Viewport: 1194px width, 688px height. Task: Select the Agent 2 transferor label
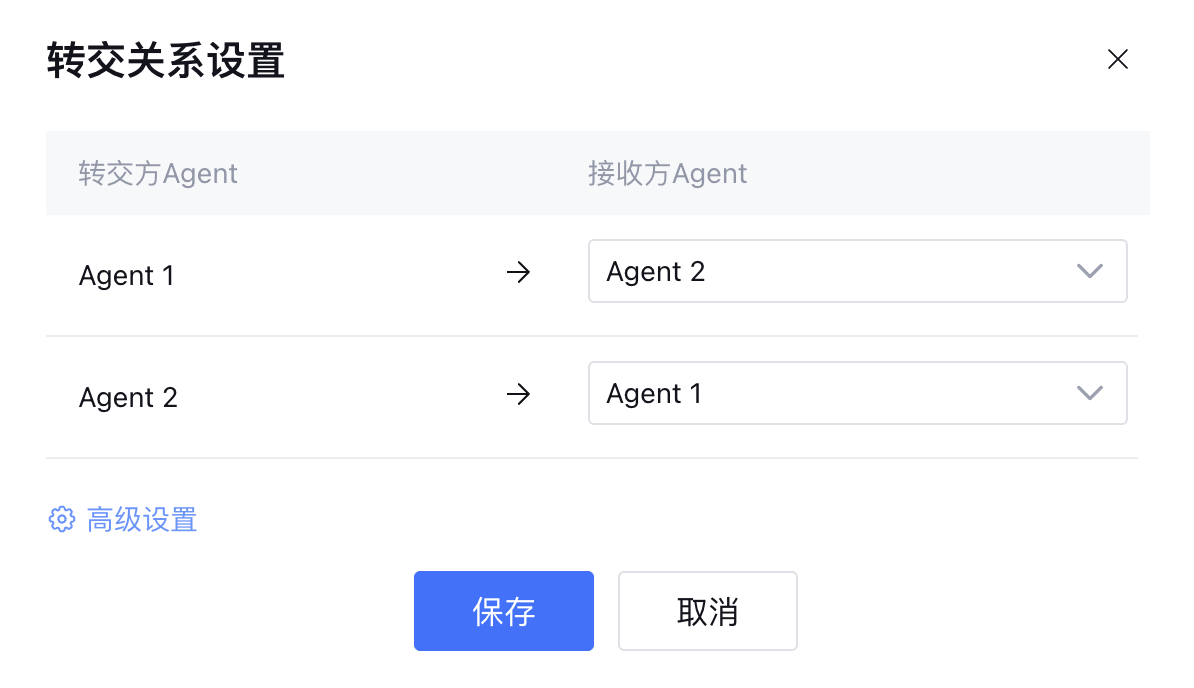click(x=128, y=398)
